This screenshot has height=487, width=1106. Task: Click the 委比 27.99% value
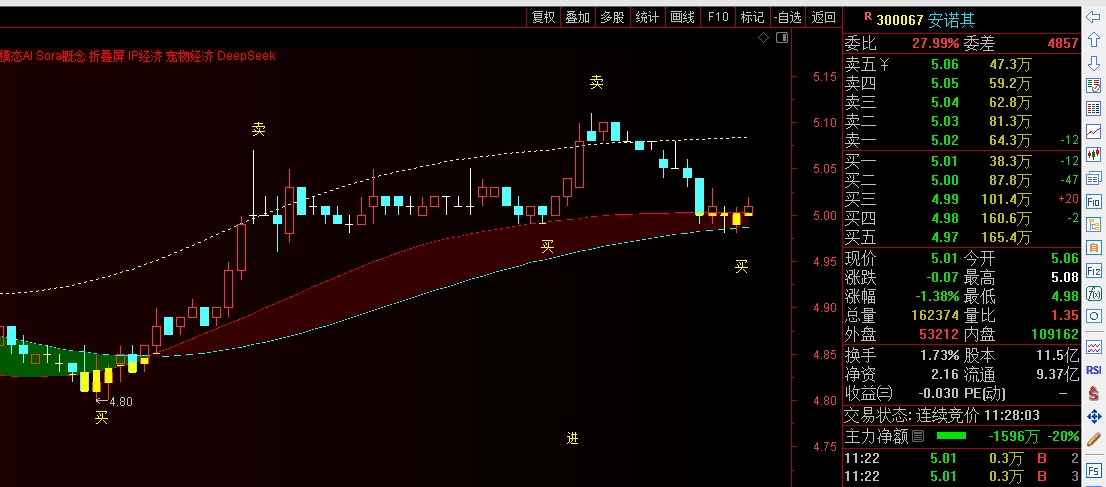935,44
